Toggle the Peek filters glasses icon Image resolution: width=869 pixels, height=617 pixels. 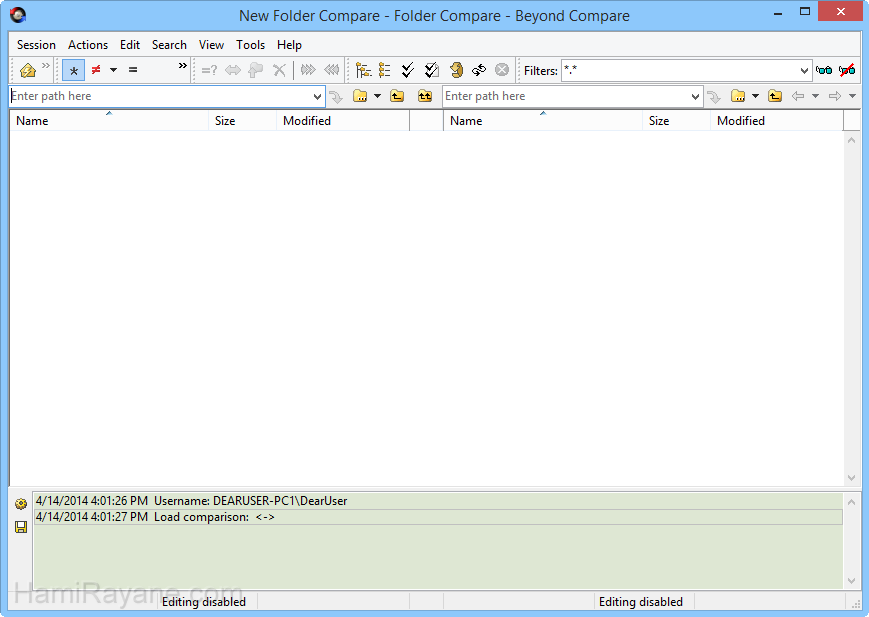coord(824,70)
